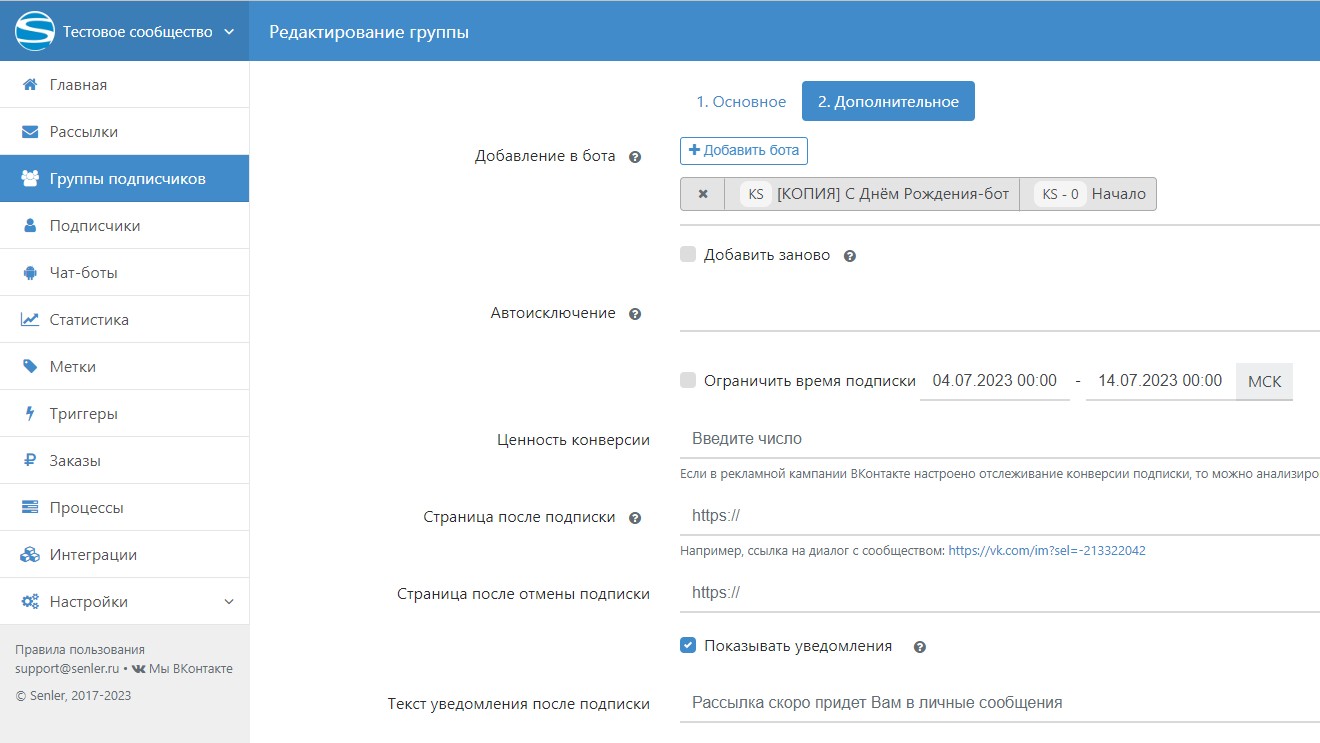The image size is (1320, 743).
Task: Remove the С Днём Рождения-бот entry
Action: (x=703, y=194)
